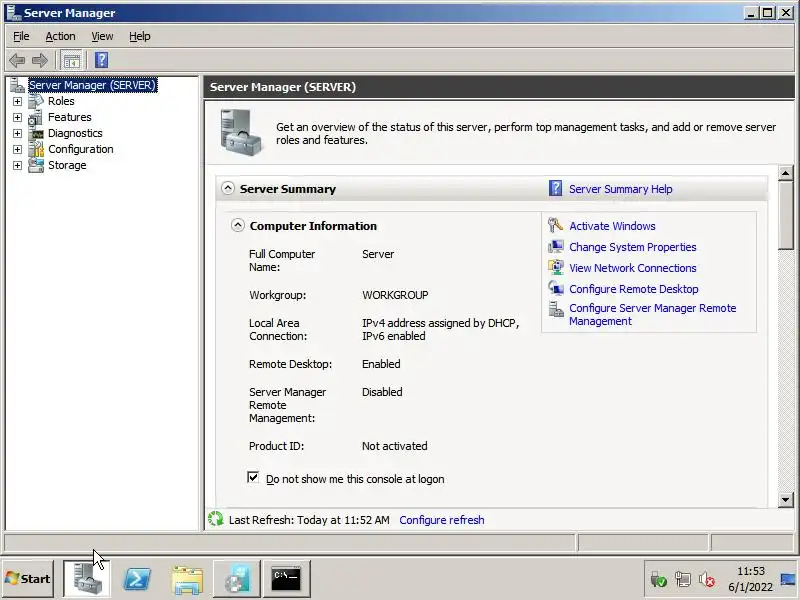Click the Activate Windows keys icon

click(x=555, y=225)
